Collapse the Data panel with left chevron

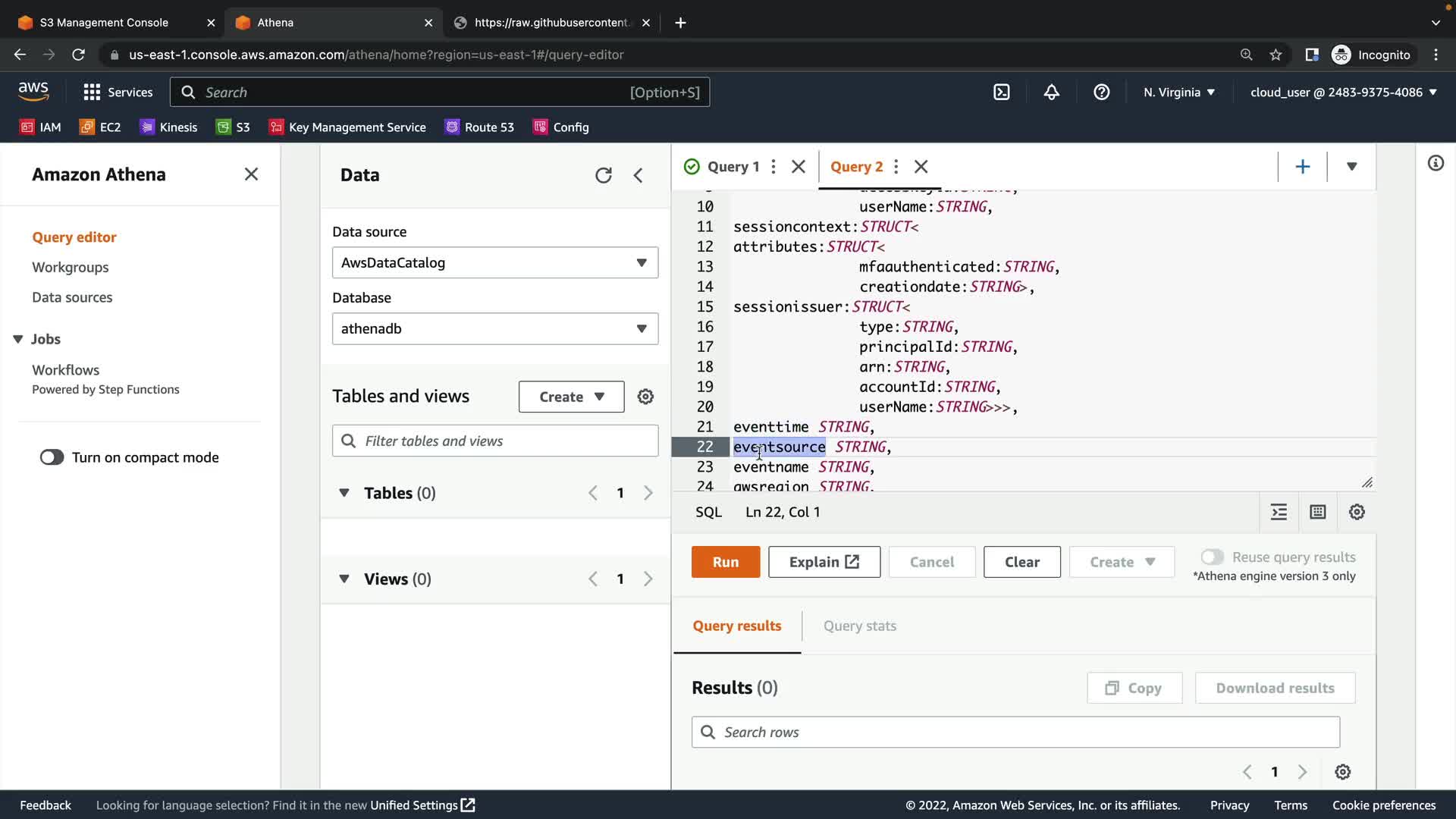click(x=639, y=175)
